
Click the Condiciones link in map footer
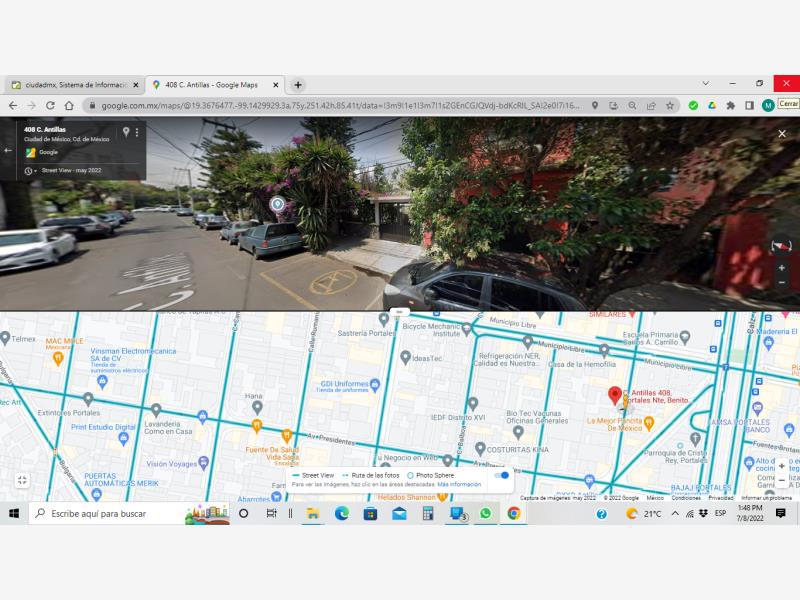coord(686,498)
